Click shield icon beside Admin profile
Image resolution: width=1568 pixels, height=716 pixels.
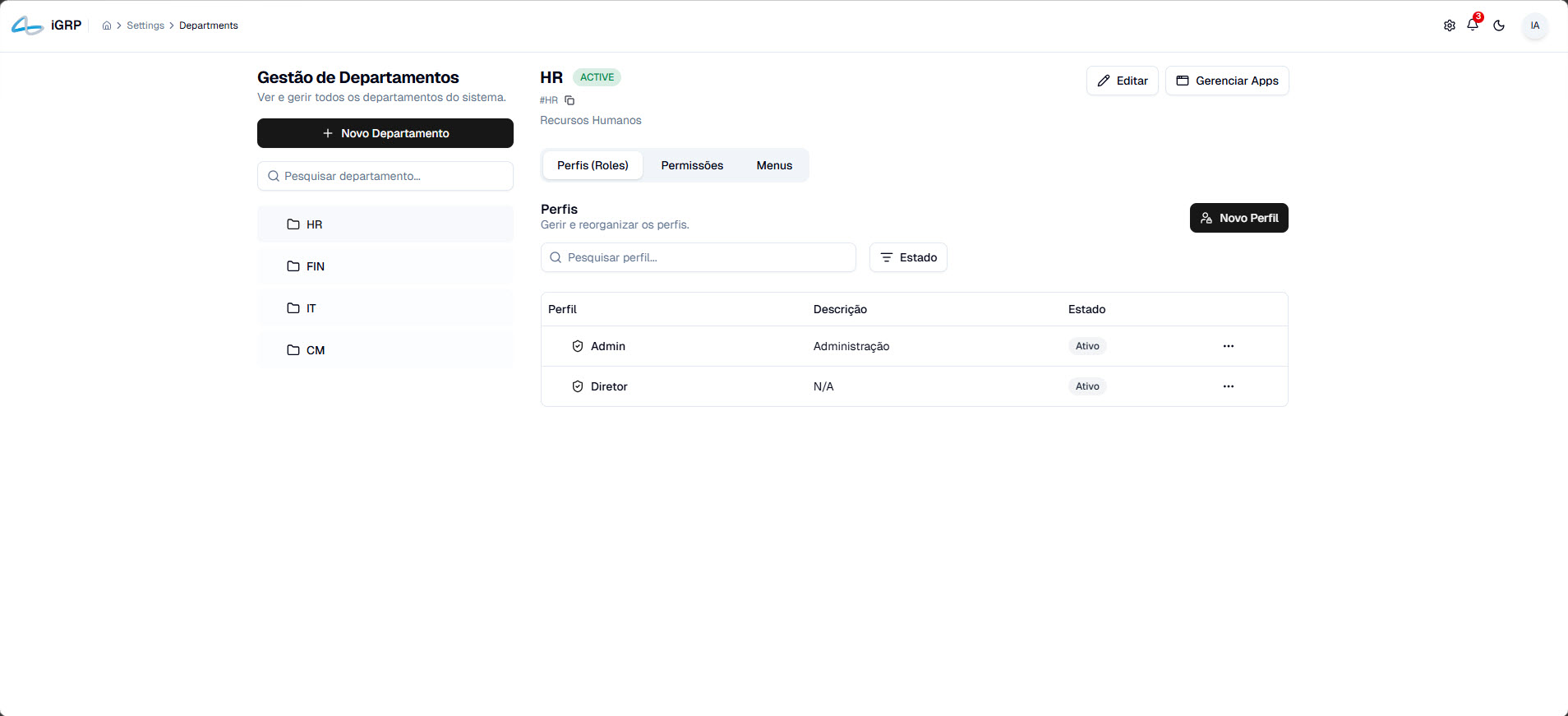tap(578, 346)
